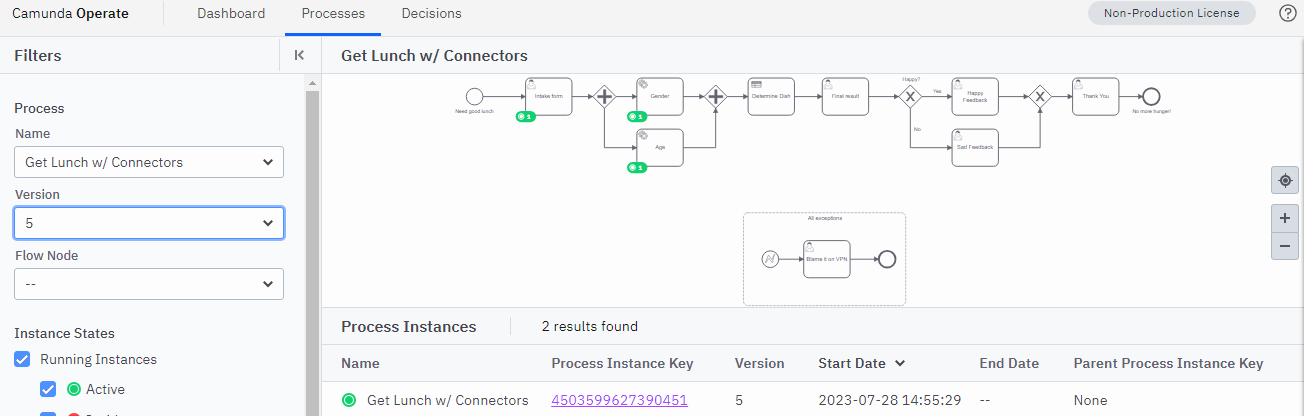The height and width of the screenshot is (416, 1304).
Task: Open the Version dropdown showing 5
Action: tap(149, 223)
